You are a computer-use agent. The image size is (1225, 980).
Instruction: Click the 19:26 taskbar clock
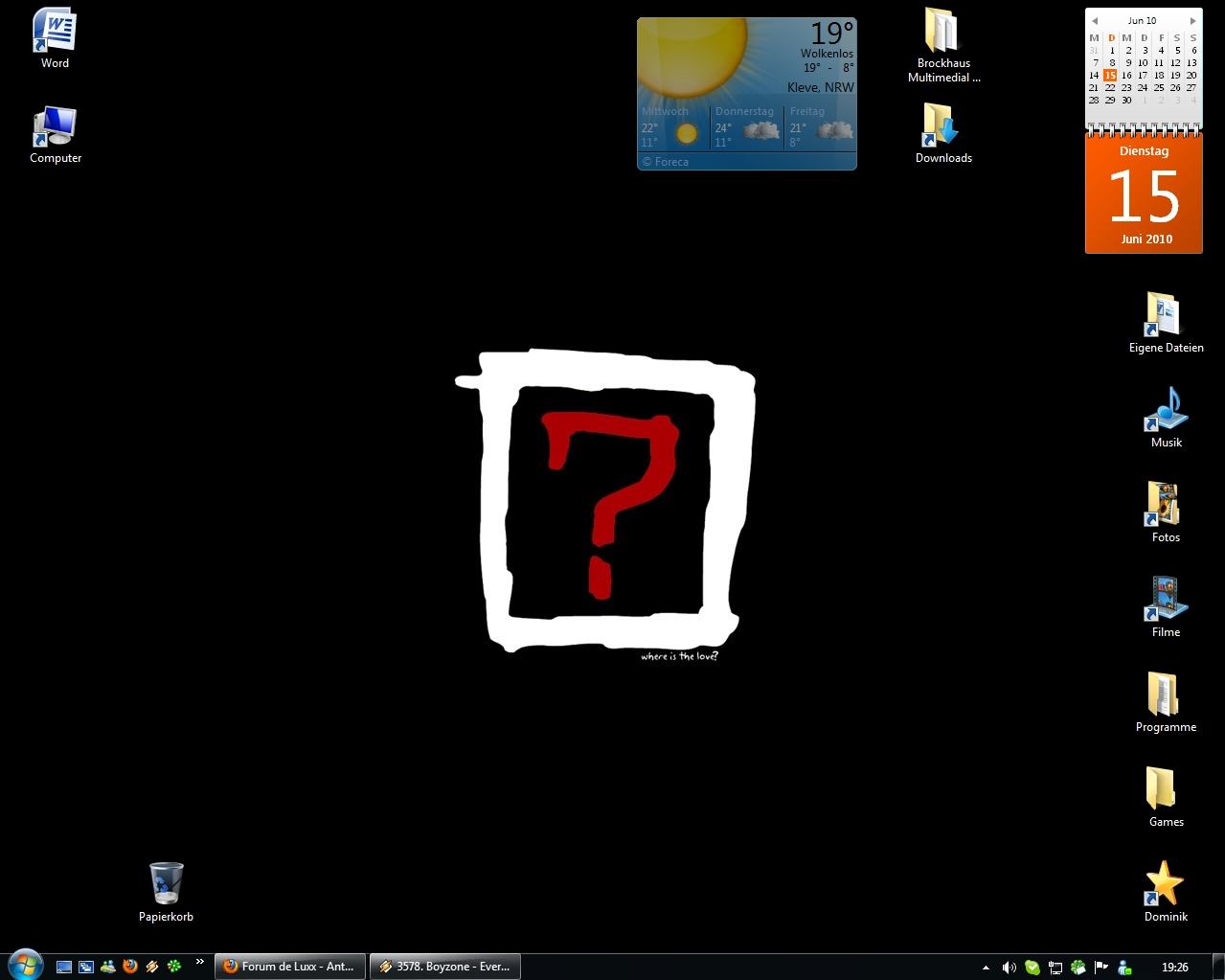point(1174,968)
